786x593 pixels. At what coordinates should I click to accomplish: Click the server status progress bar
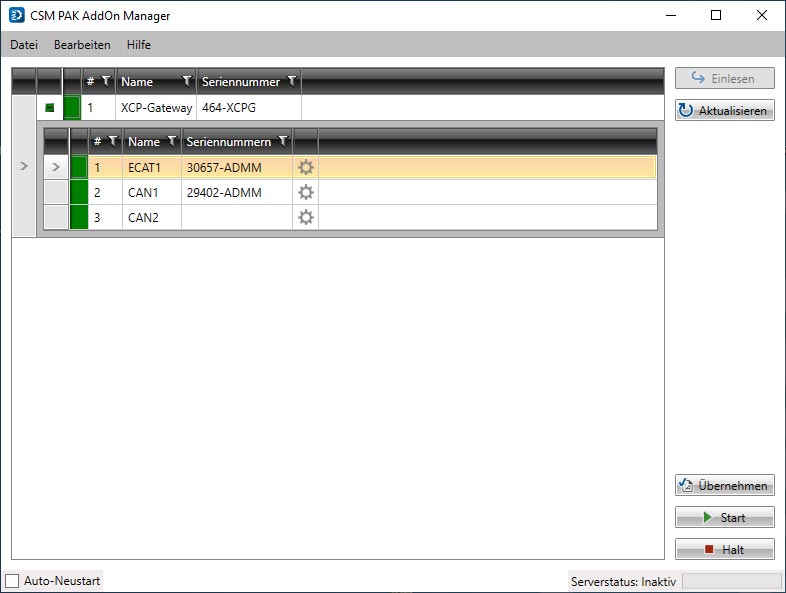coord(732,581)
